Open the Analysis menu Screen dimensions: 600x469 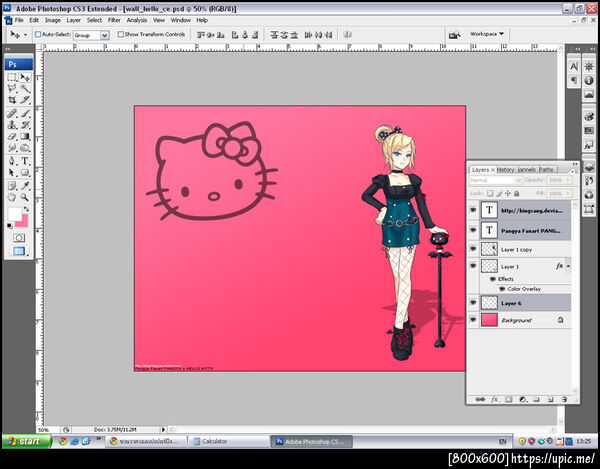[137, 20]
